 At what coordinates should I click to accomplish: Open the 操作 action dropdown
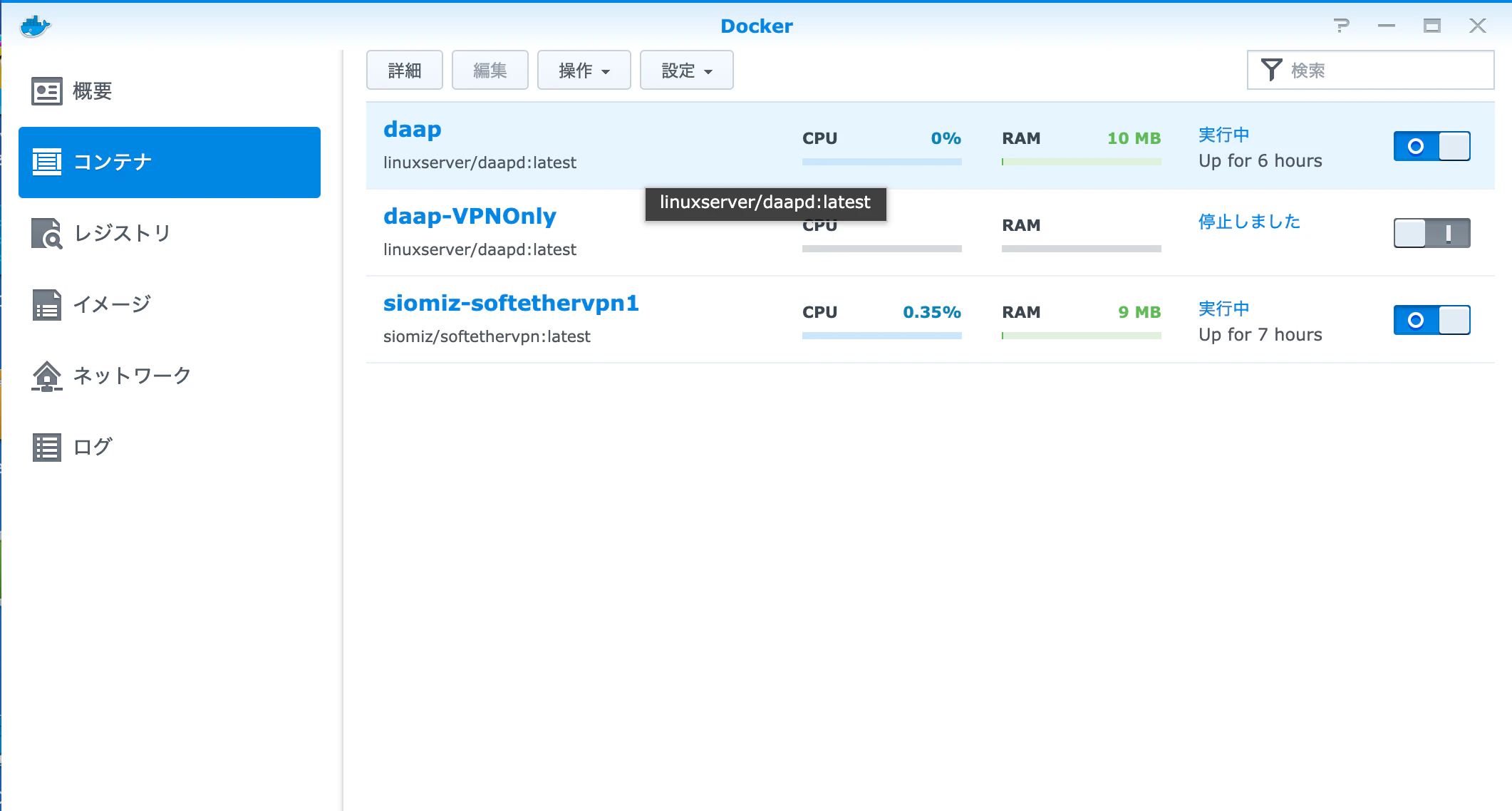pos(584,70)
